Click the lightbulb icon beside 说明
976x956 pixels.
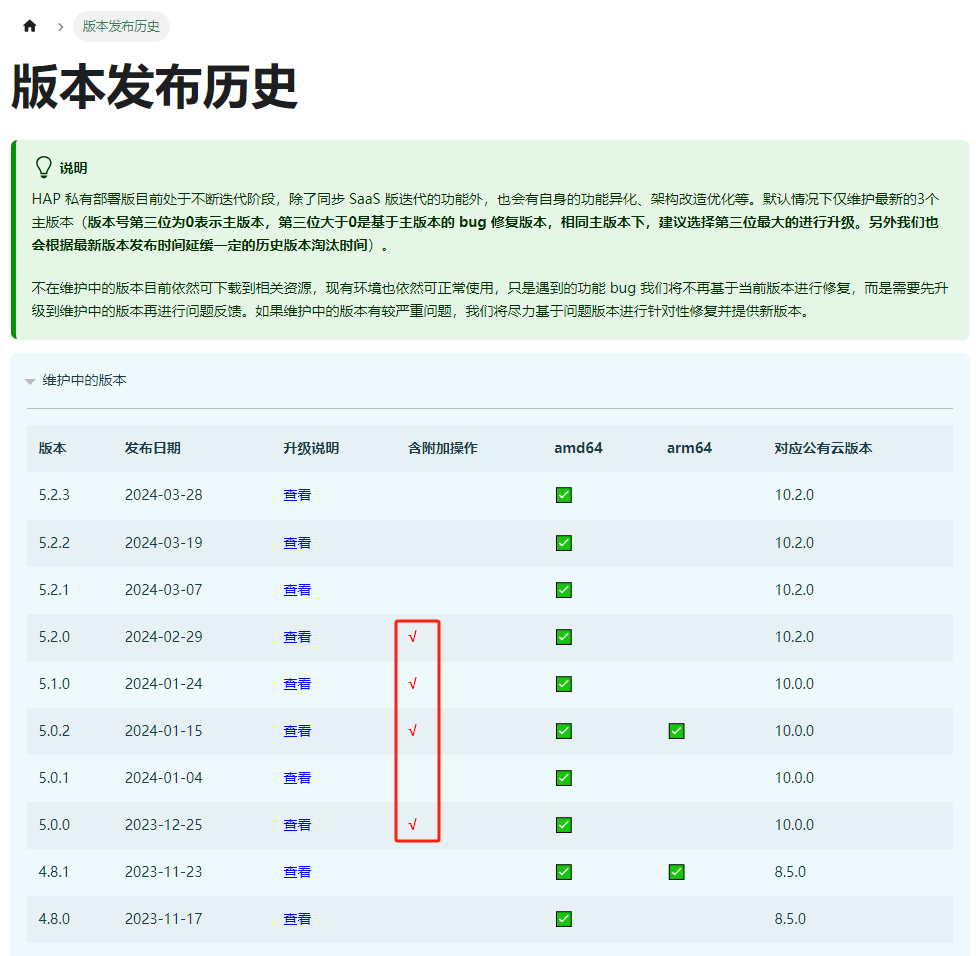[42, 166]
